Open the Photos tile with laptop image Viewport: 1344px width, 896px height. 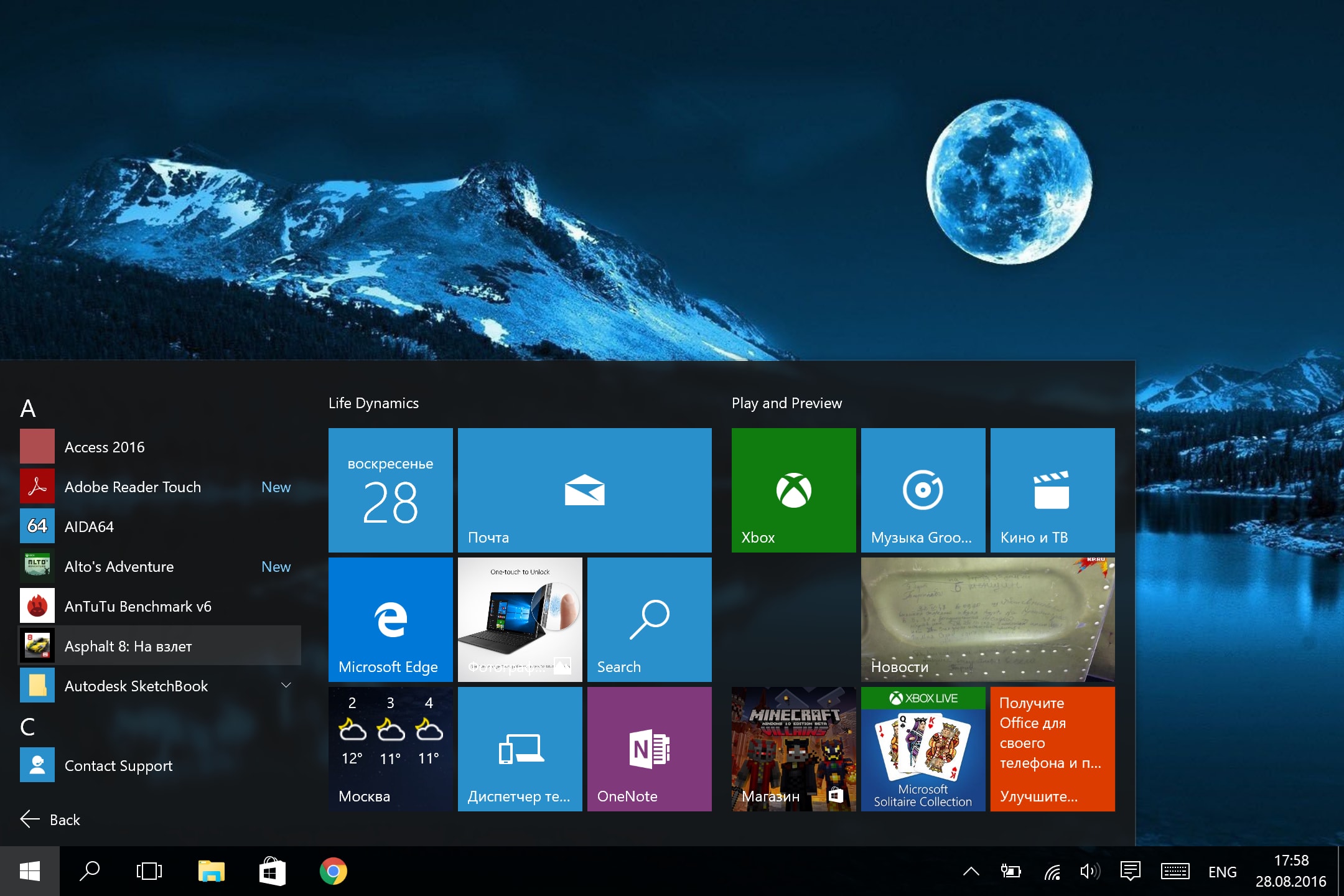coord(520,620)
